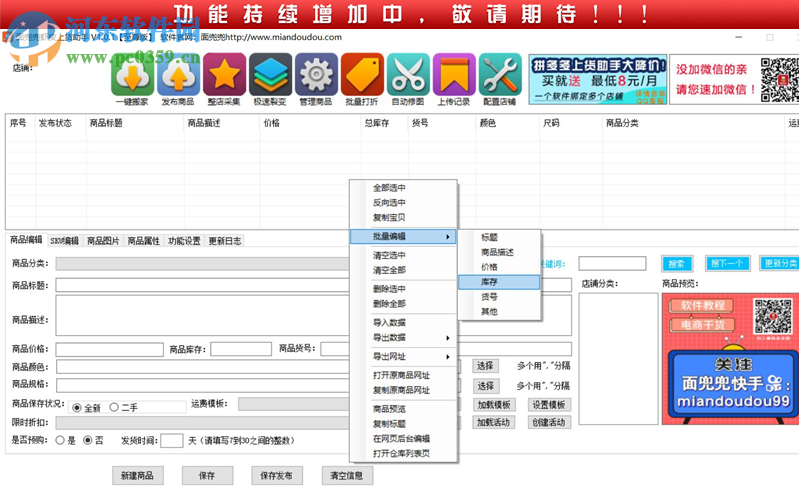Open the 配置店铺 wrench icon
The width and height of the screenshot is (799, 496).
[x=500, y=74]
